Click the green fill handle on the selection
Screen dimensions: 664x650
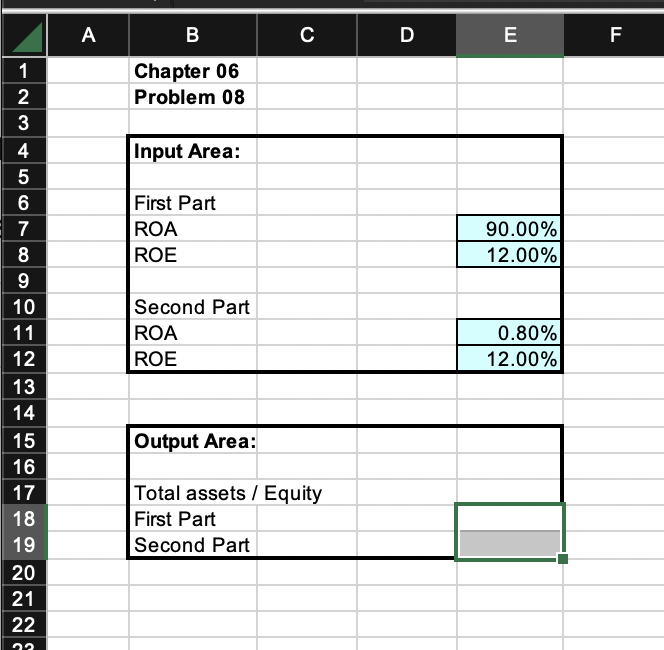click(x=563, y=559)
